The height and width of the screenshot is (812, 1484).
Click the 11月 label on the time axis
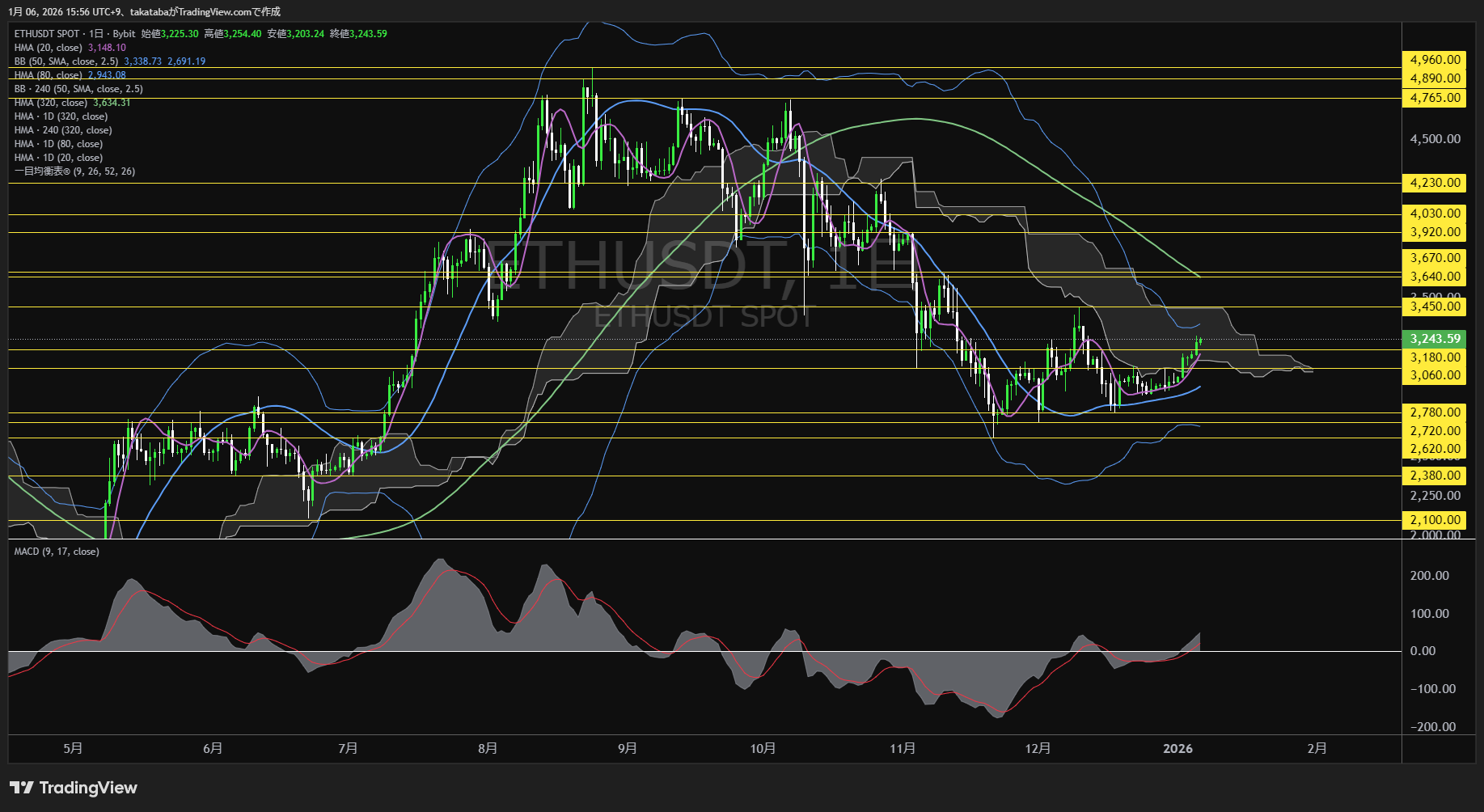point(903,749)
